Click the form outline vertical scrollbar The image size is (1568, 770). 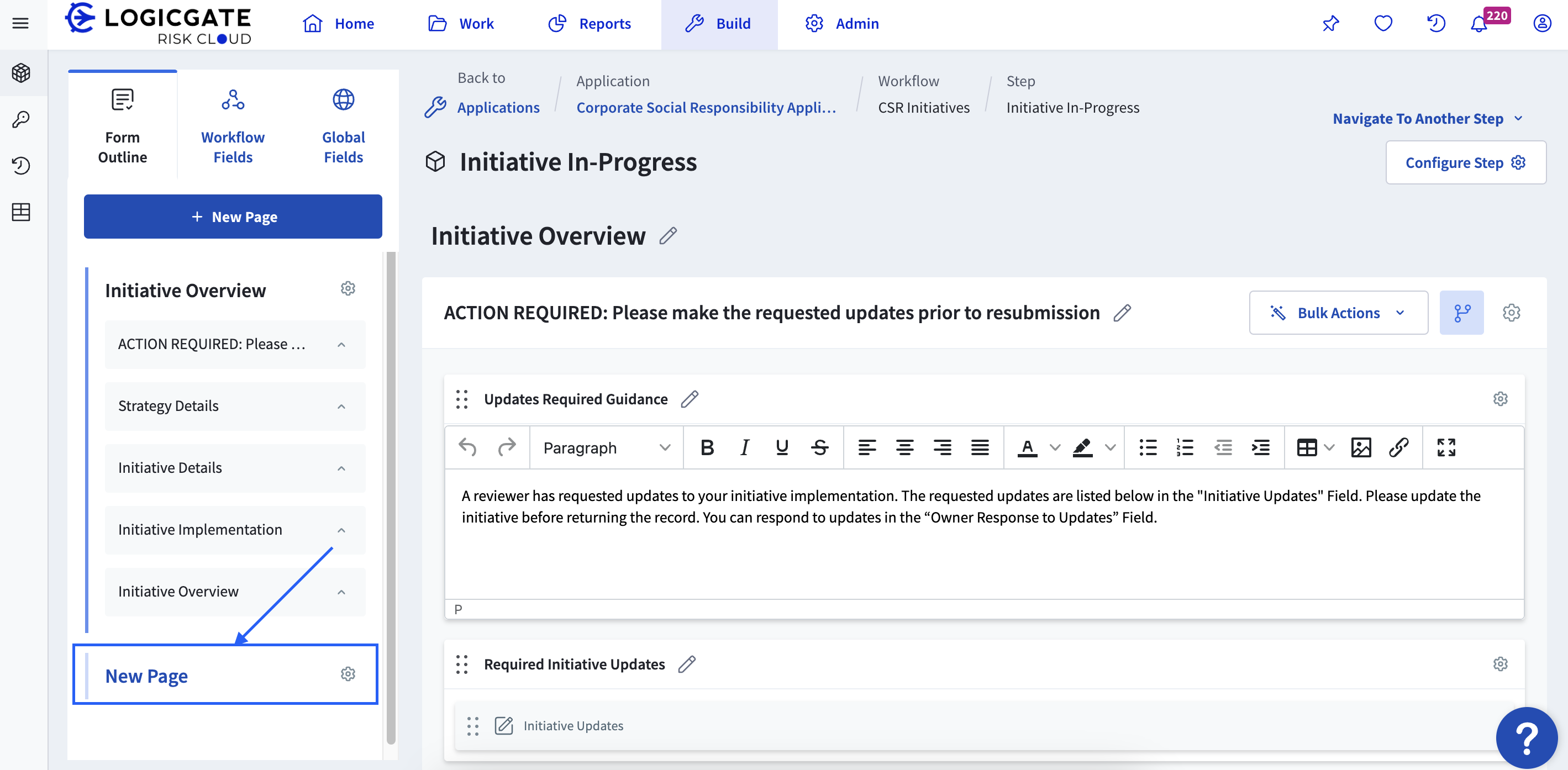click(x=391, y=497)
